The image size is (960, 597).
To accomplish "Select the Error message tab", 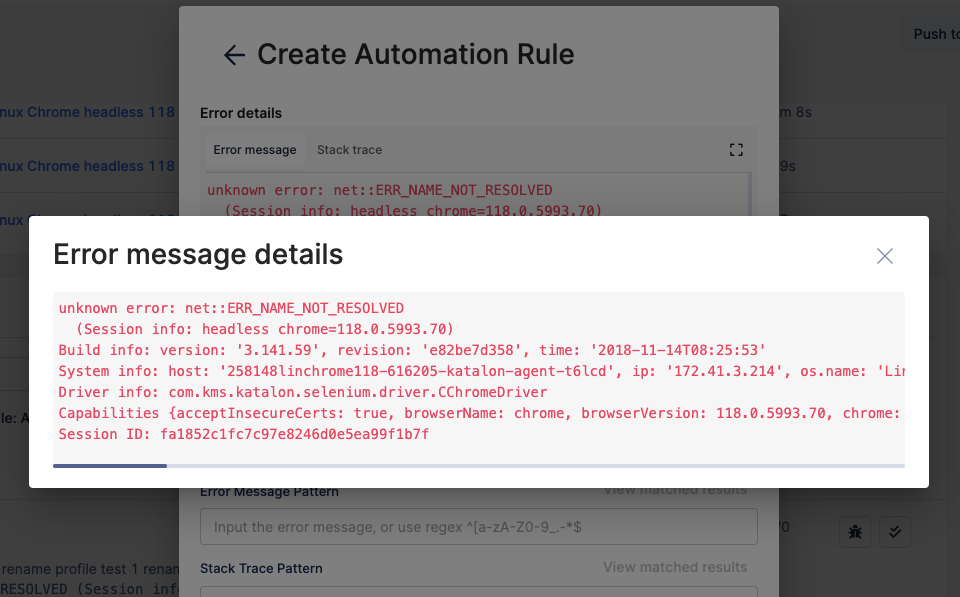I will (255, 150).
